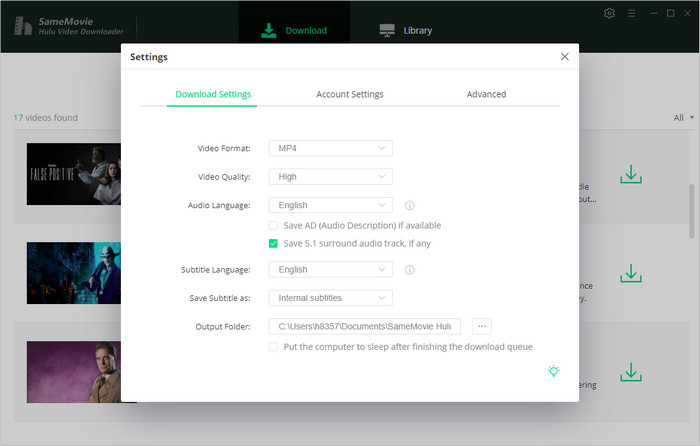Click the download arrow for third video

(x=630, y=372)
